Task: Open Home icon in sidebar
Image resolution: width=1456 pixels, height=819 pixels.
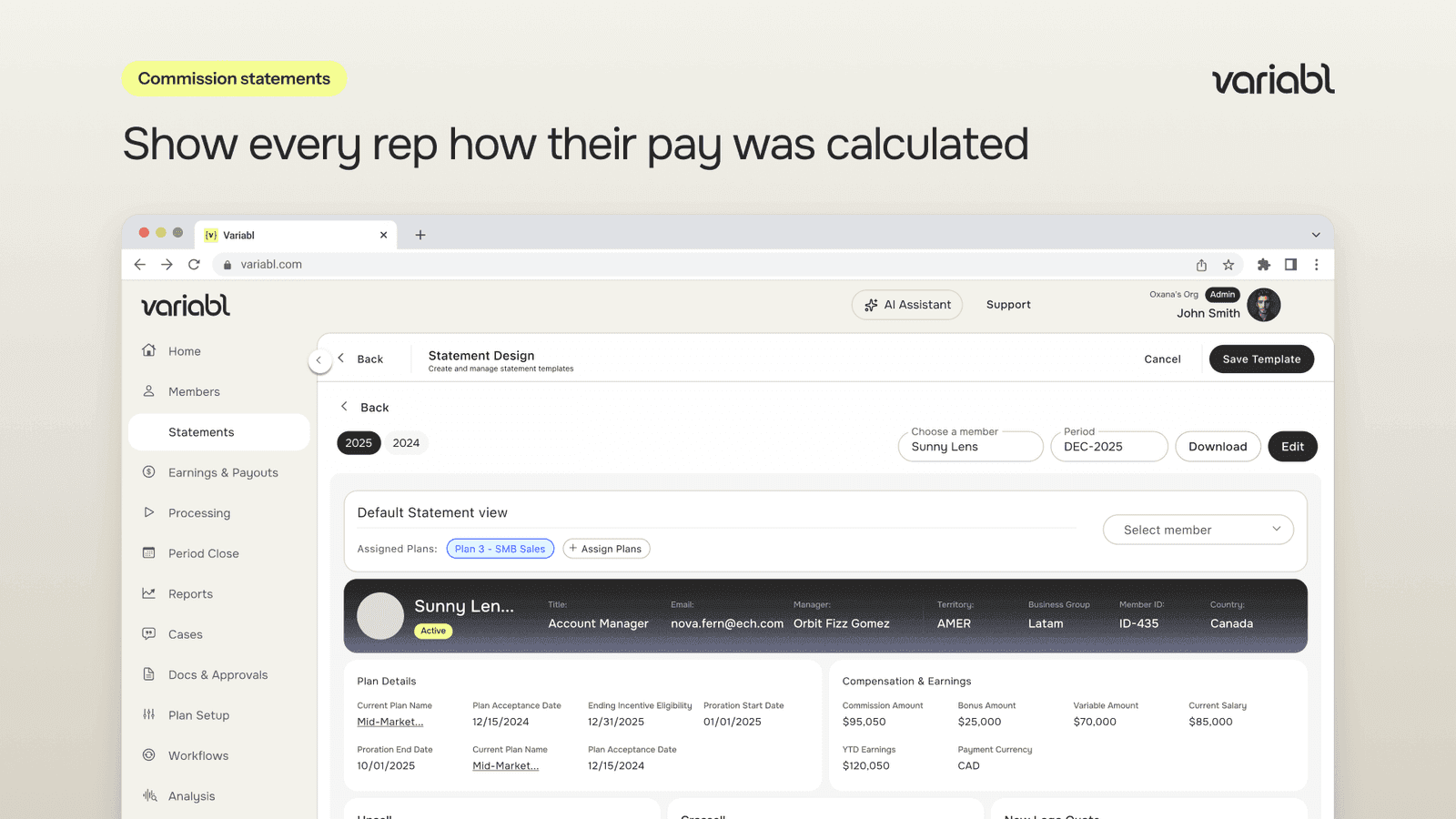Action: click(148, 350)
